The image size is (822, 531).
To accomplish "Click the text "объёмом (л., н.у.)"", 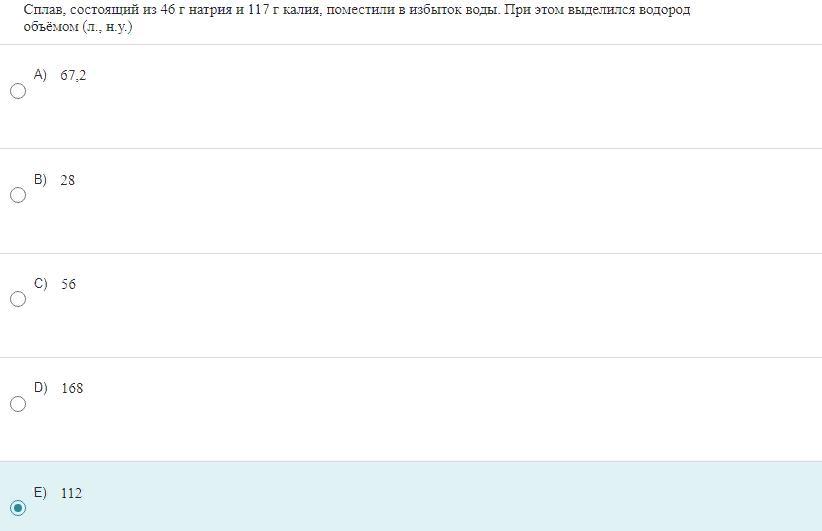I will (78, 27).
